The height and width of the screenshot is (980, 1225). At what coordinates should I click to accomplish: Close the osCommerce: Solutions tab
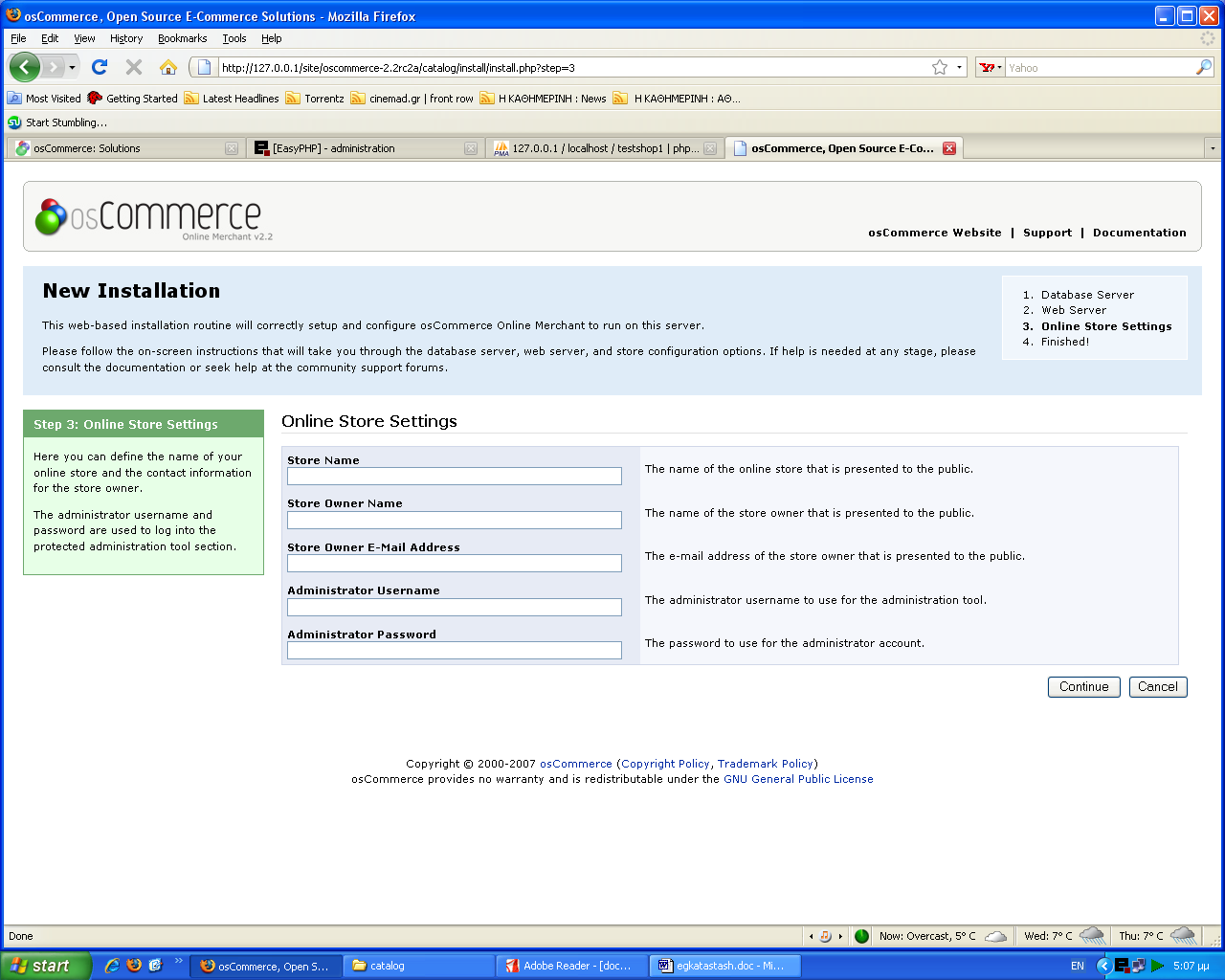[x=232, y=148]
